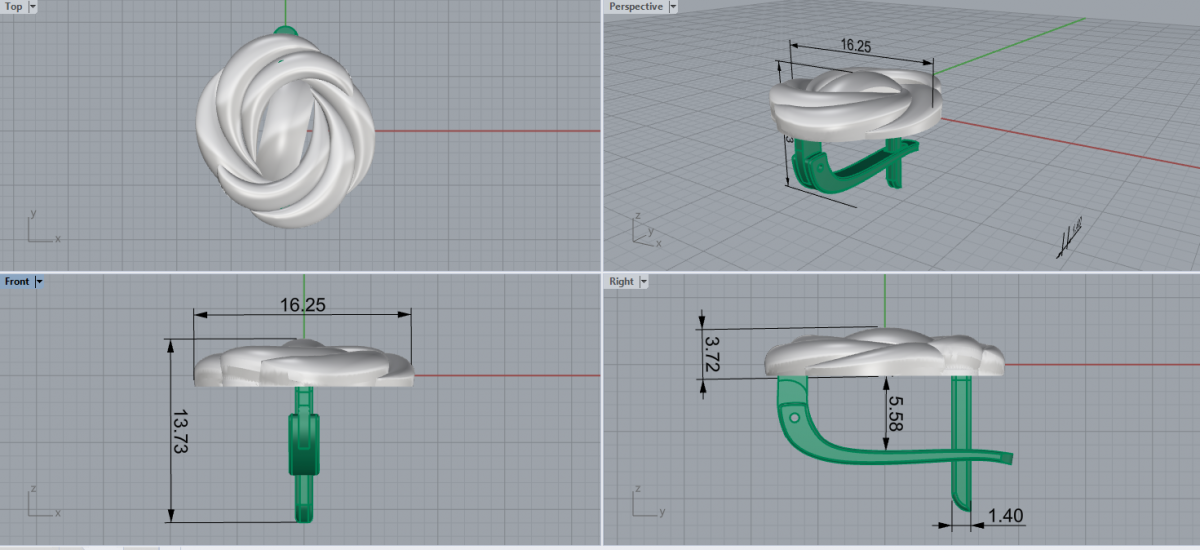Expand the Perspective viewport menu arrow
1200x550 pixels.
coord(672,7)
